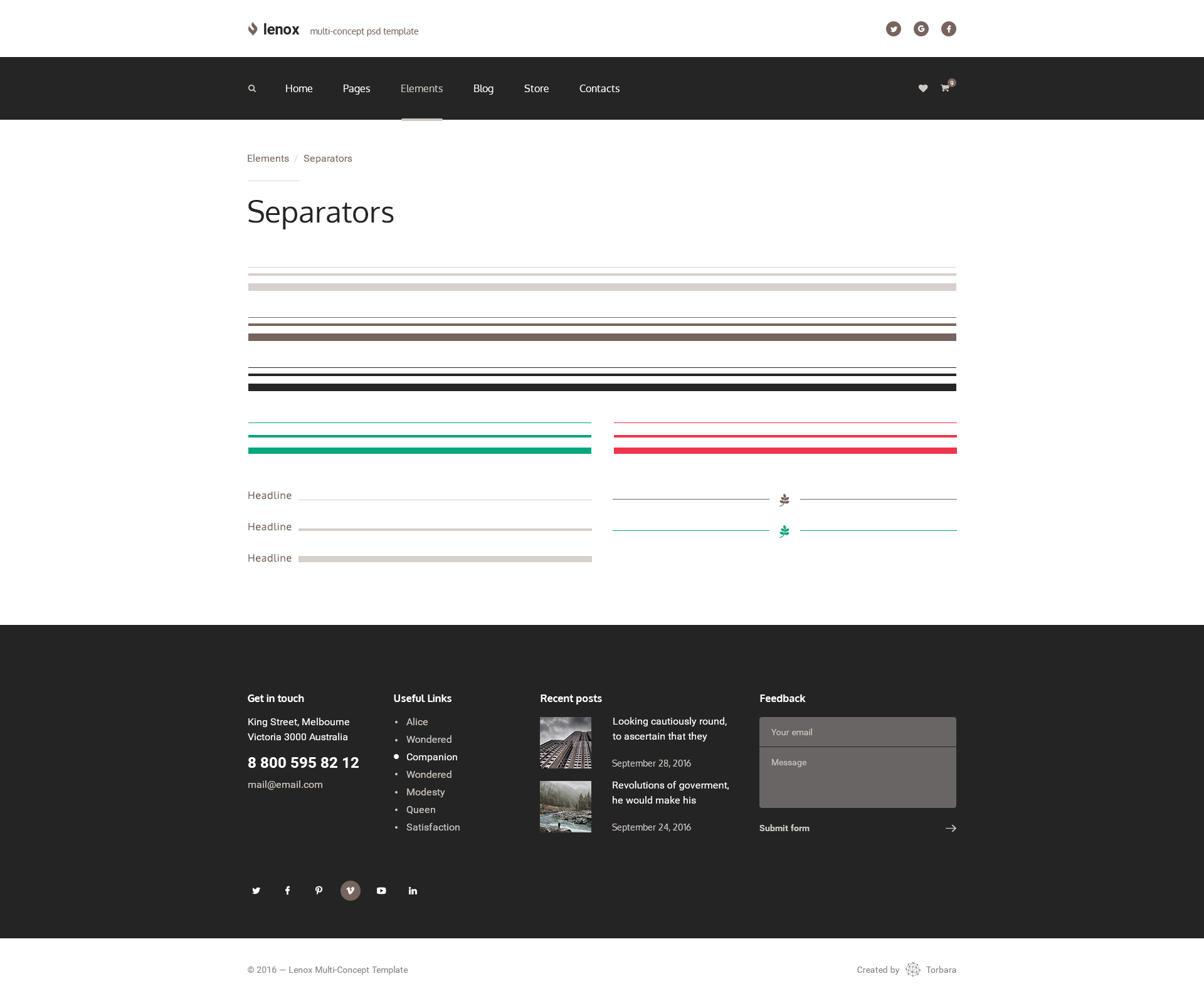Click the Your email input field
Viewport: 1204px width, 1001px height.
pos(857,731)
